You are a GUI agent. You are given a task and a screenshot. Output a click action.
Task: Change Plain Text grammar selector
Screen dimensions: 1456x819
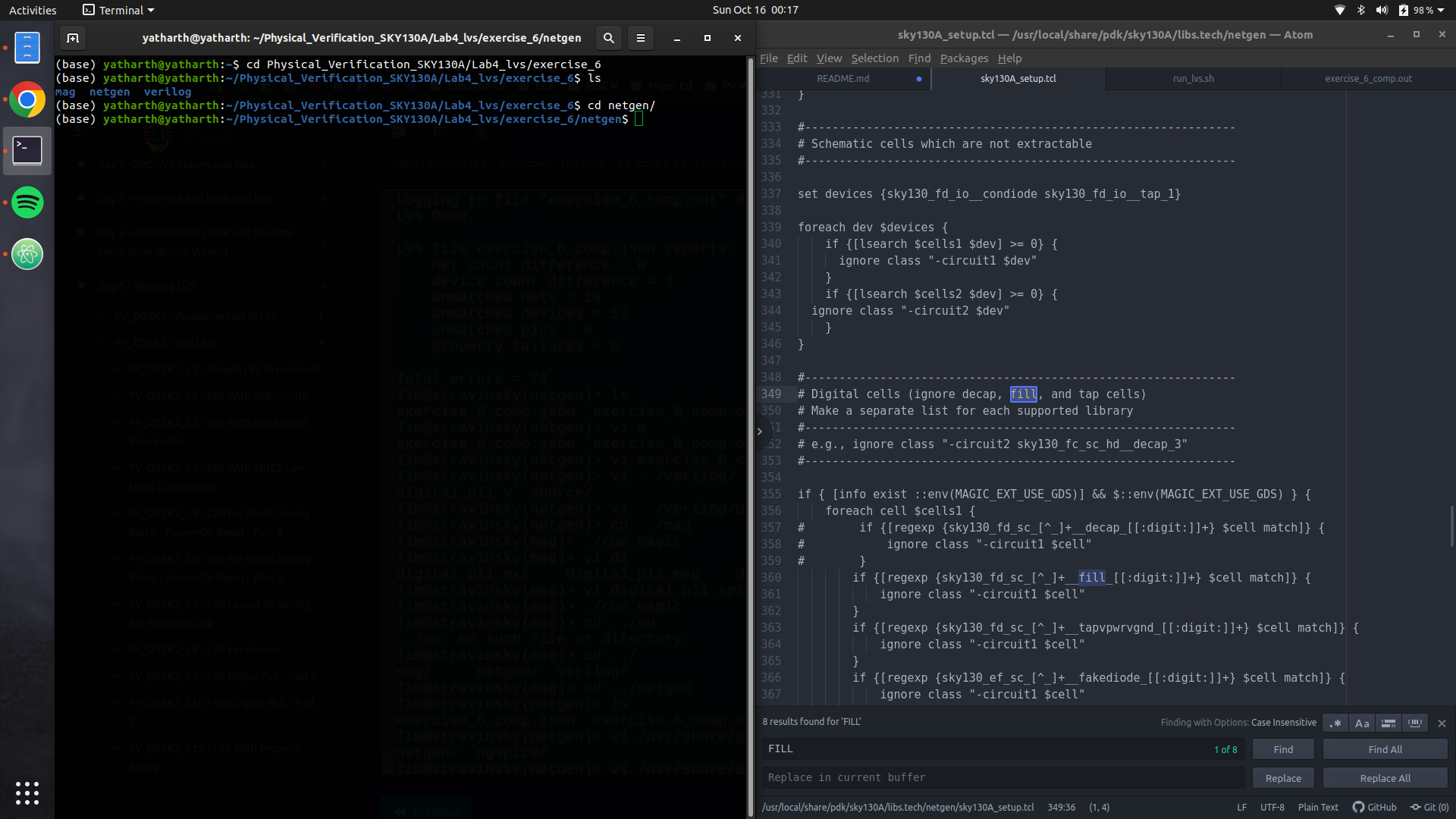pos(1318,808)
